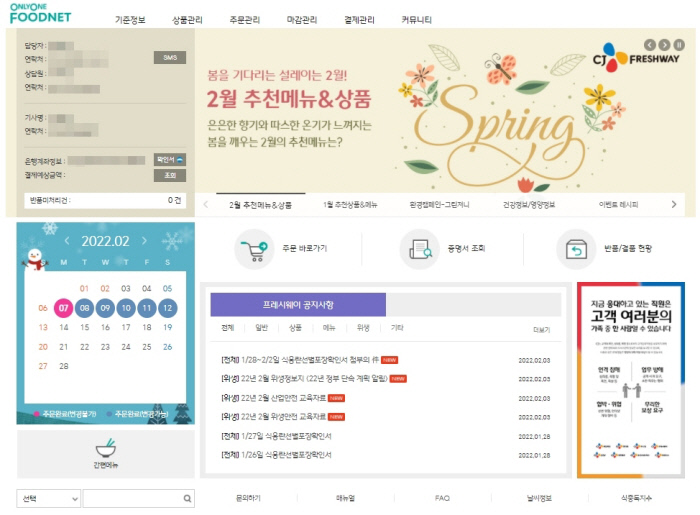The height and width of the screenshot is (515, 700).
Task: Click the ONLYONE FOODNET logo
Action: [40, 13]
